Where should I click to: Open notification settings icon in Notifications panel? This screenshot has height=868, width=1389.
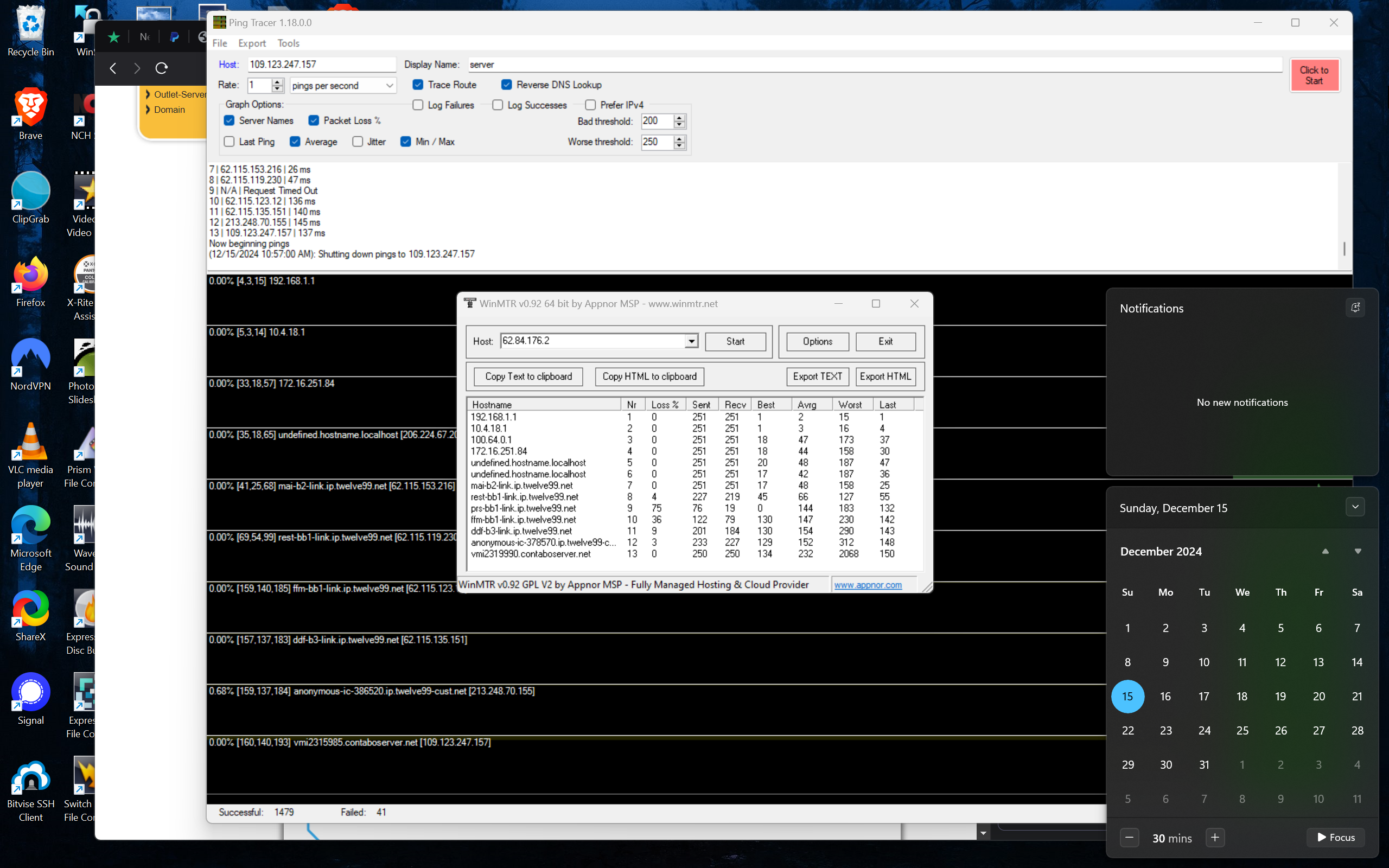click(x=1355, y=308)
